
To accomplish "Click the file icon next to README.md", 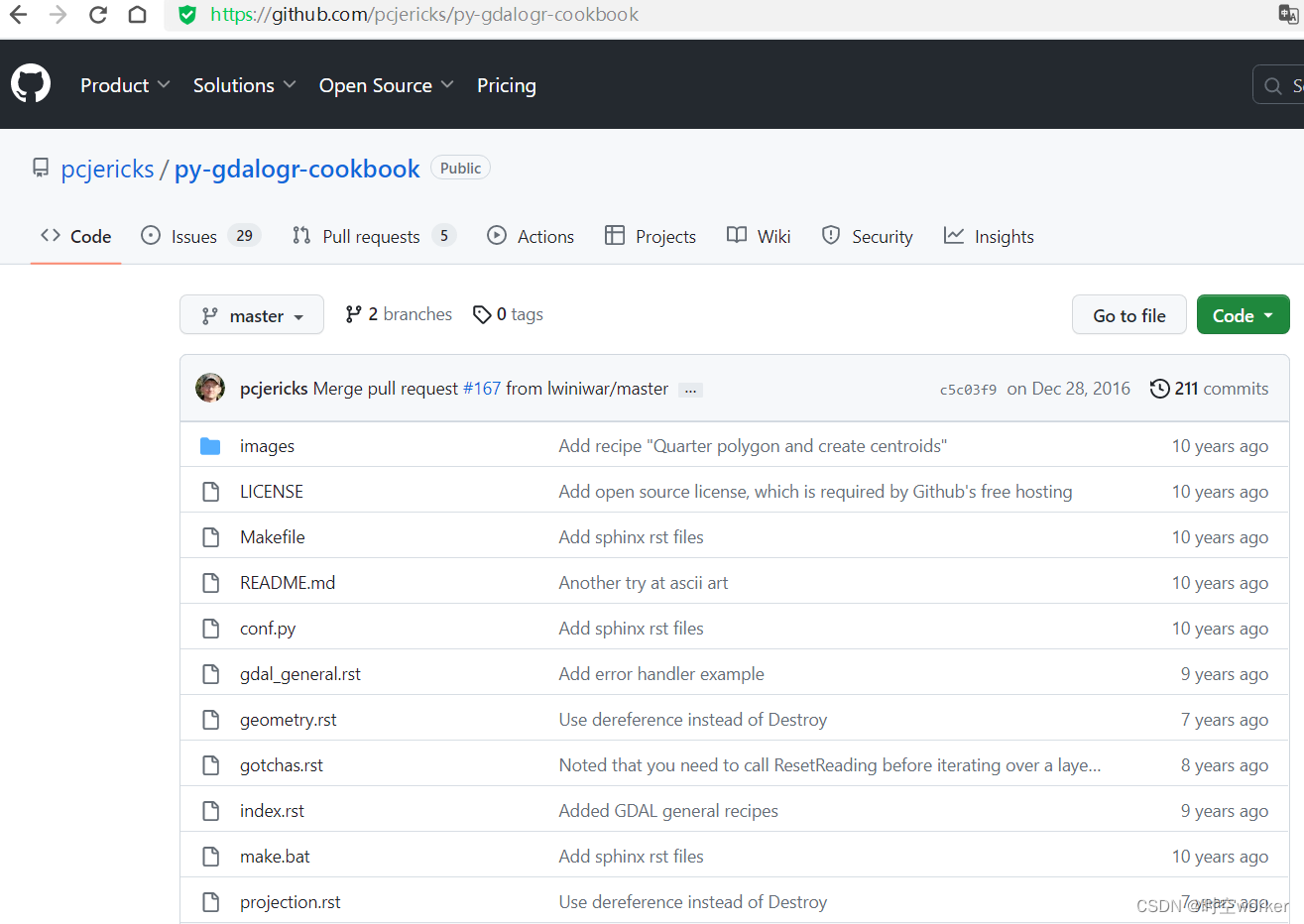I will point(210,583).
